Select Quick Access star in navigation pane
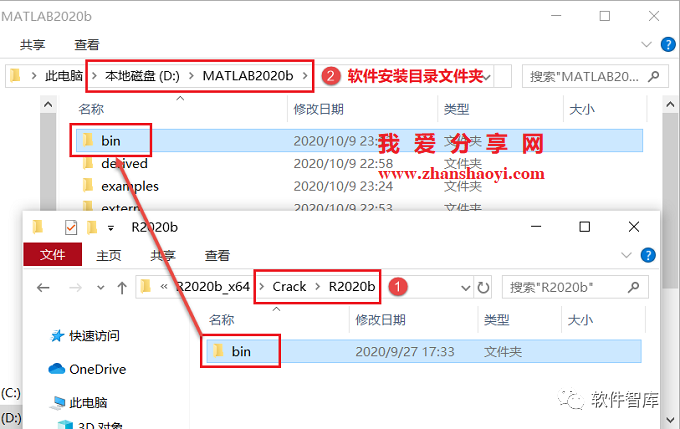 [x=57, y=336]
